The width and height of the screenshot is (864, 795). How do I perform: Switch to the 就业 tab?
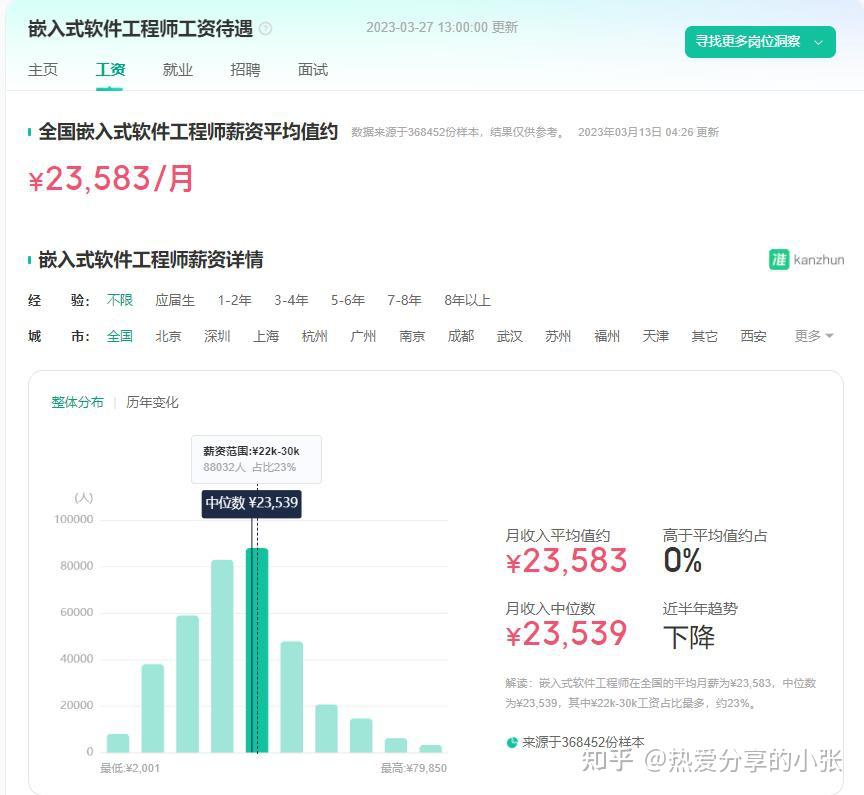pyautogui.click(x=177, y=70)
